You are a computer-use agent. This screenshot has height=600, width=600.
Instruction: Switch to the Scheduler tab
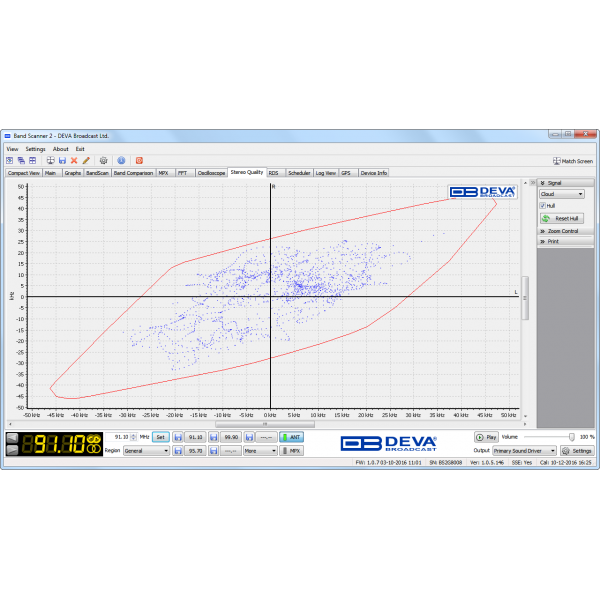(x=299, y=173)
